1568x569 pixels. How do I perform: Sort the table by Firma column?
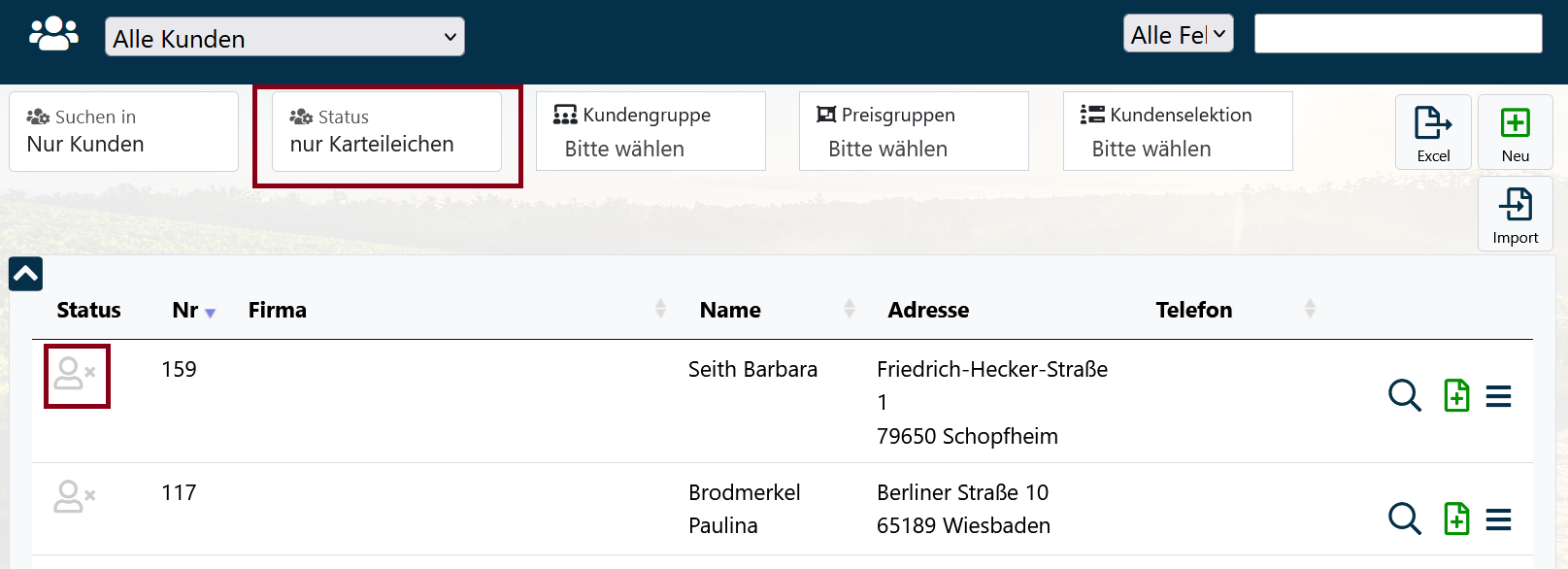[x=277, y=311]
